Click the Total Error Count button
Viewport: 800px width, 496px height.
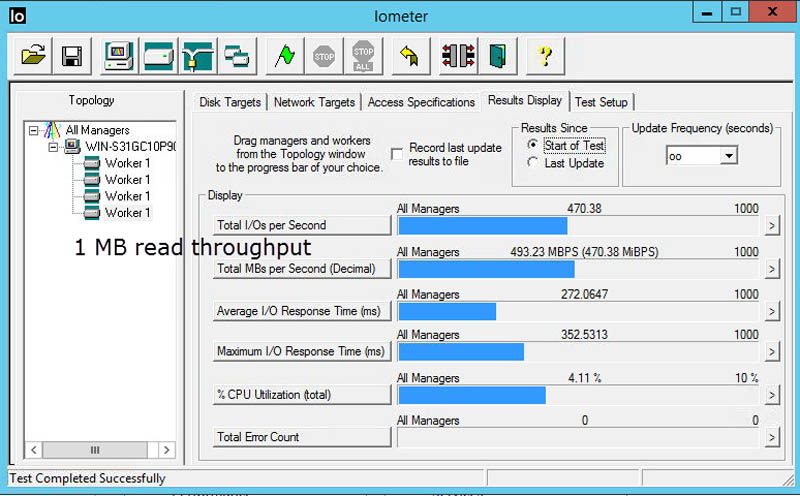(302, 437)
